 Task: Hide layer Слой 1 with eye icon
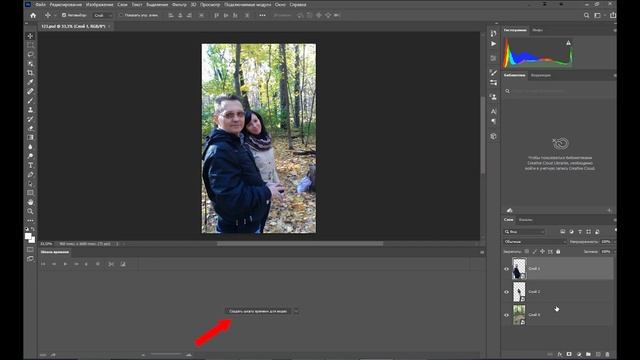point(507,269)
